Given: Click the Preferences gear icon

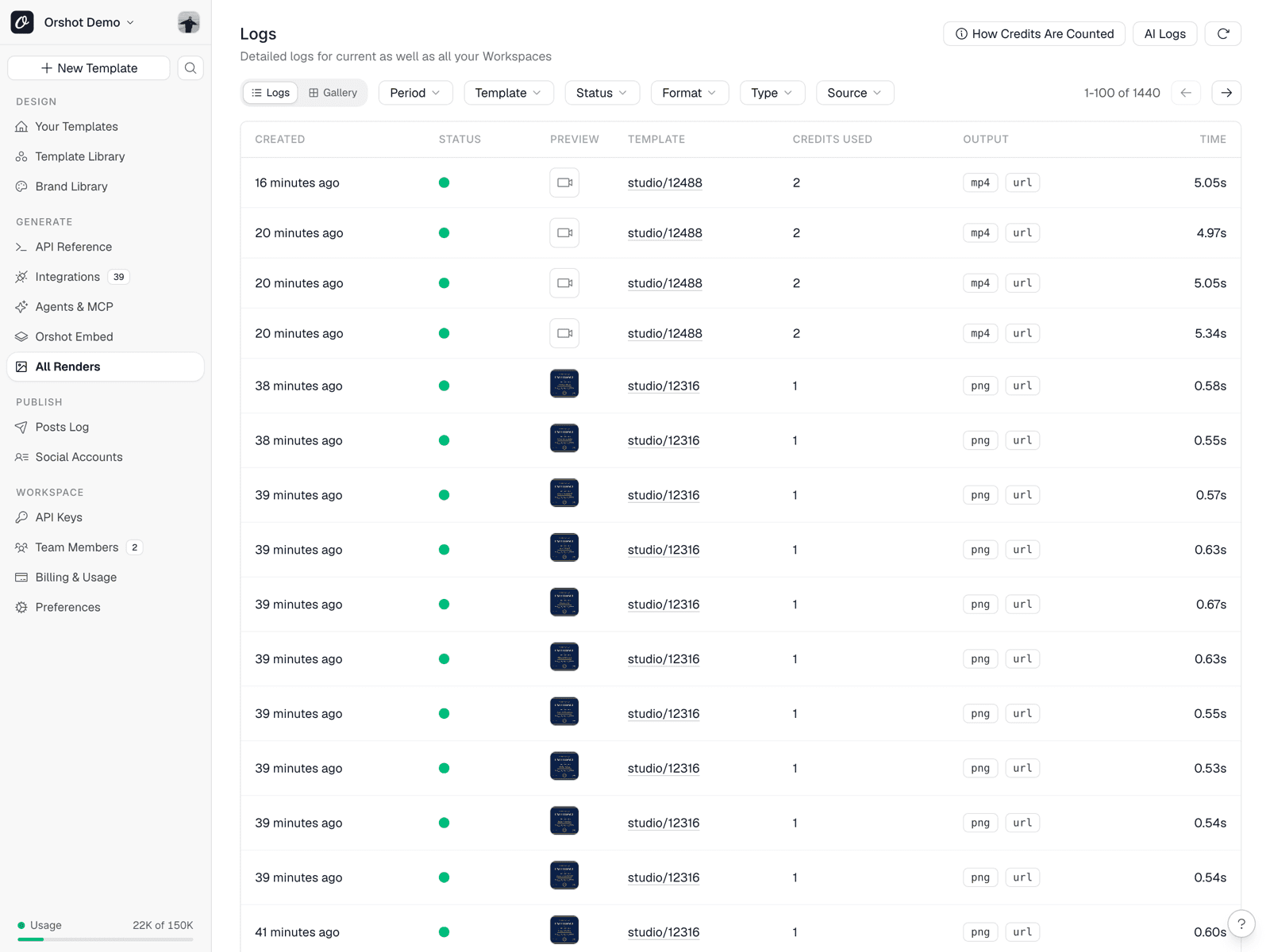Looking at the screenshot, I should point(21,608).
